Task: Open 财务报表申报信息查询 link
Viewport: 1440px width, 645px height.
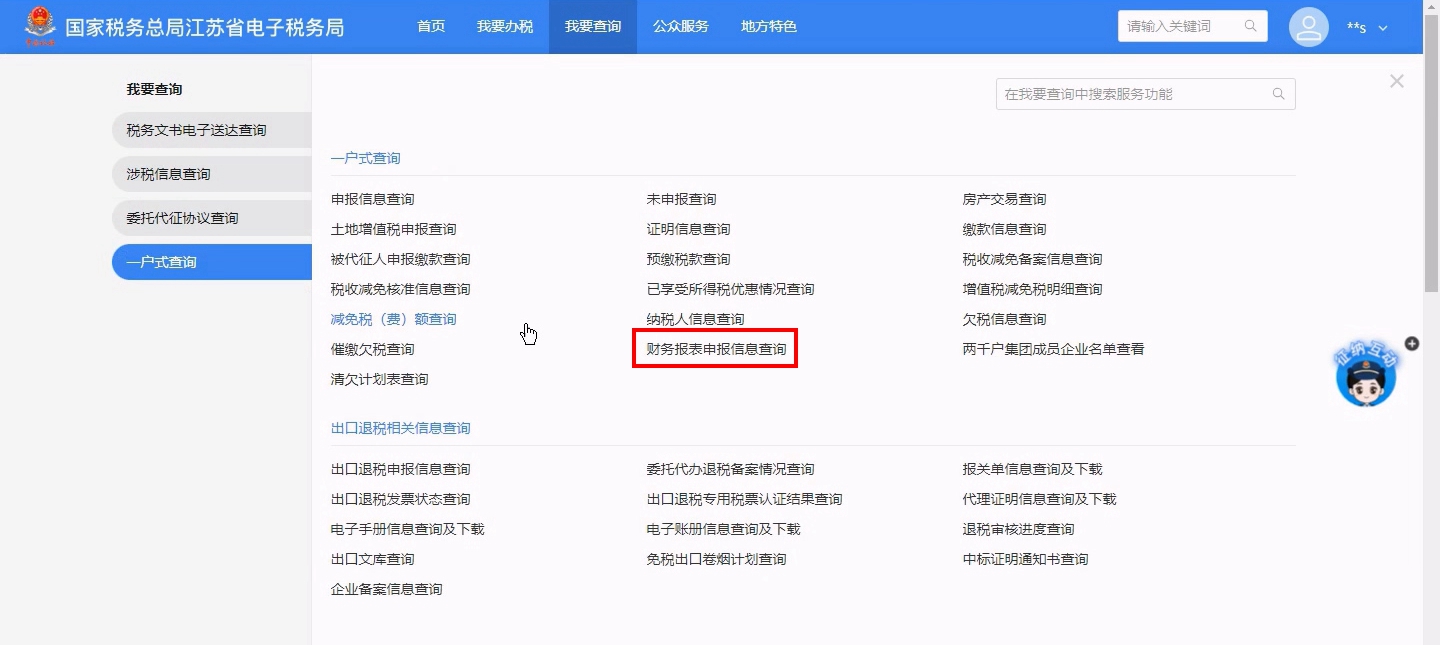Action: (x=716, y=349)
